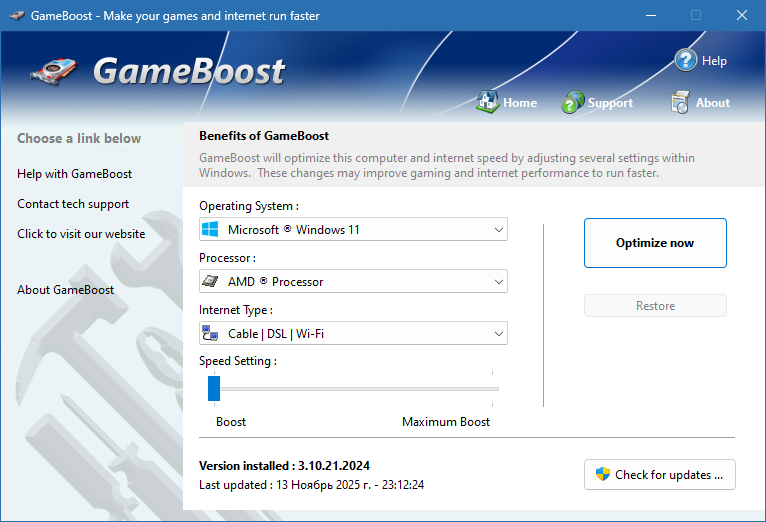Click to visit our website link
766x522 pixels.
click(81, 234)
